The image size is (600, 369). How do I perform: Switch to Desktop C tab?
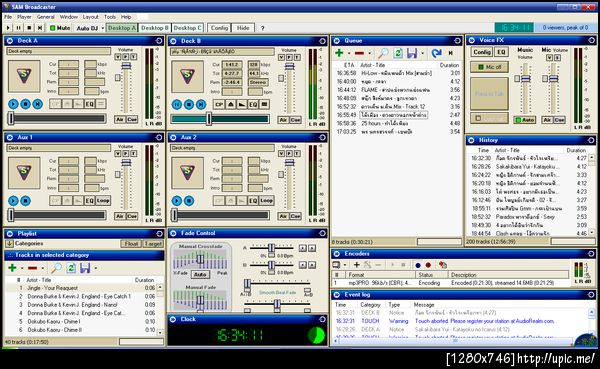coord(188,28)
